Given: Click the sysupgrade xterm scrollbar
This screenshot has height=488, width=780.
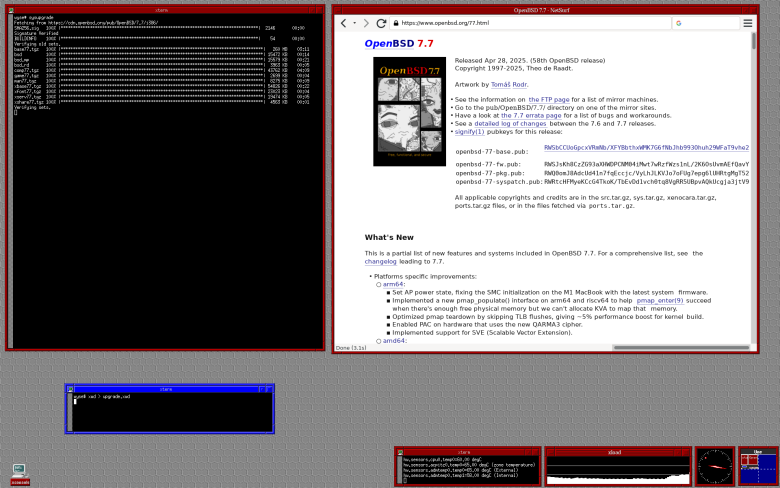Looking at the screenshot, I should pyautogui.click(x=10, y=181).
